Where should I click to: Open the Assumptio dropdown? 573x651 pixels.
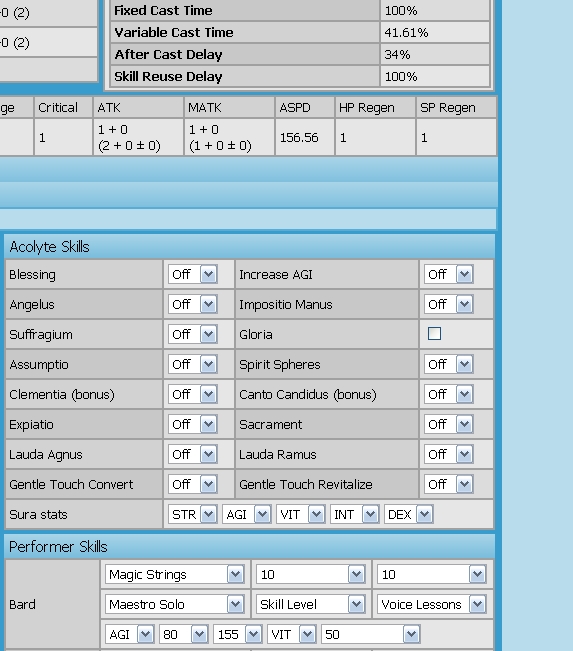[x=193, y=364]
